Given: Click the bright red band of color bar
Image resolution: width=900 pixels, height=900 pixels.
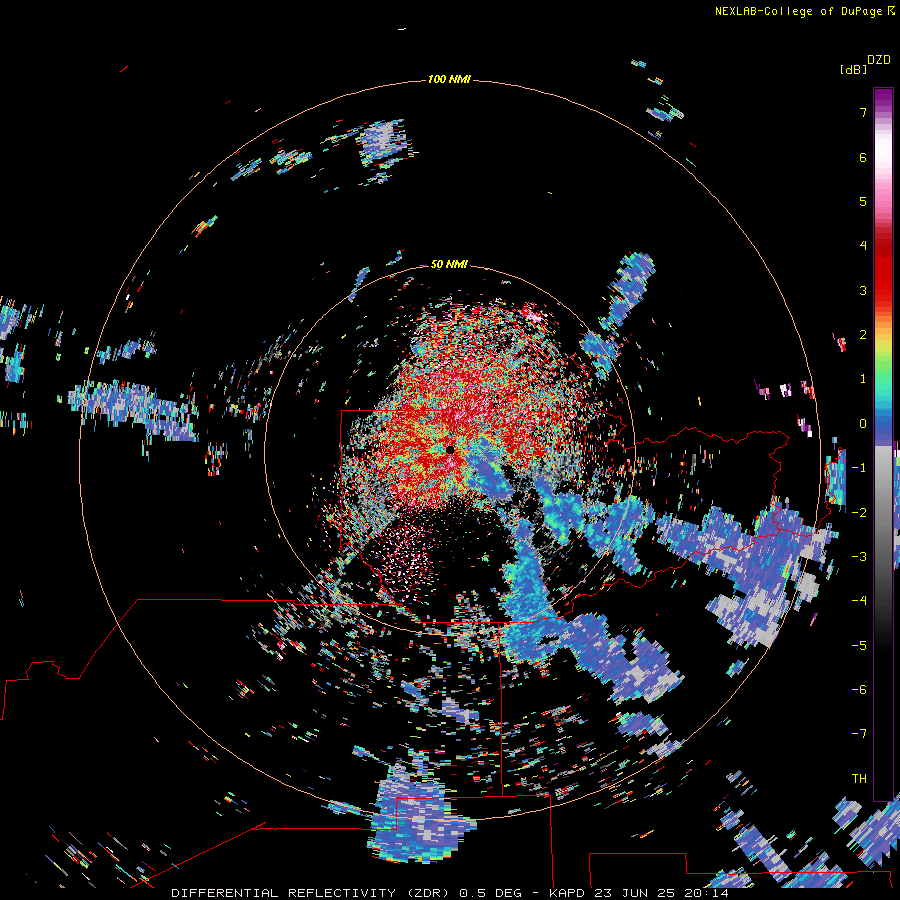Looking at the screenshot, I should [x=883, y=276].
